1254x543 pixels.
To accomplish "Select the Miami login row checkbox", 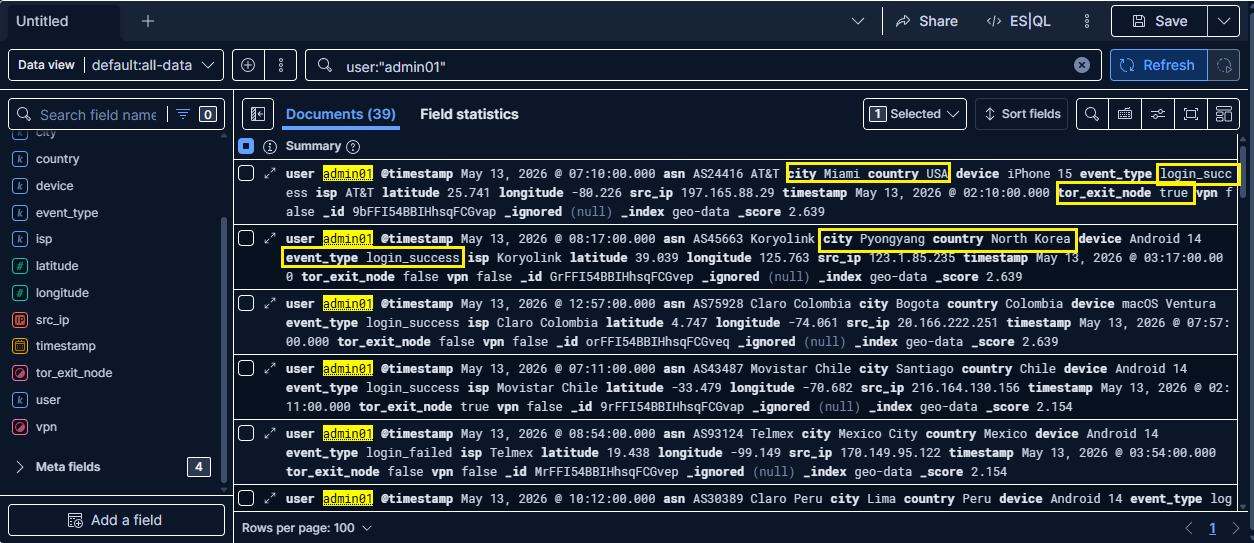I will click(x=246, y=173).
